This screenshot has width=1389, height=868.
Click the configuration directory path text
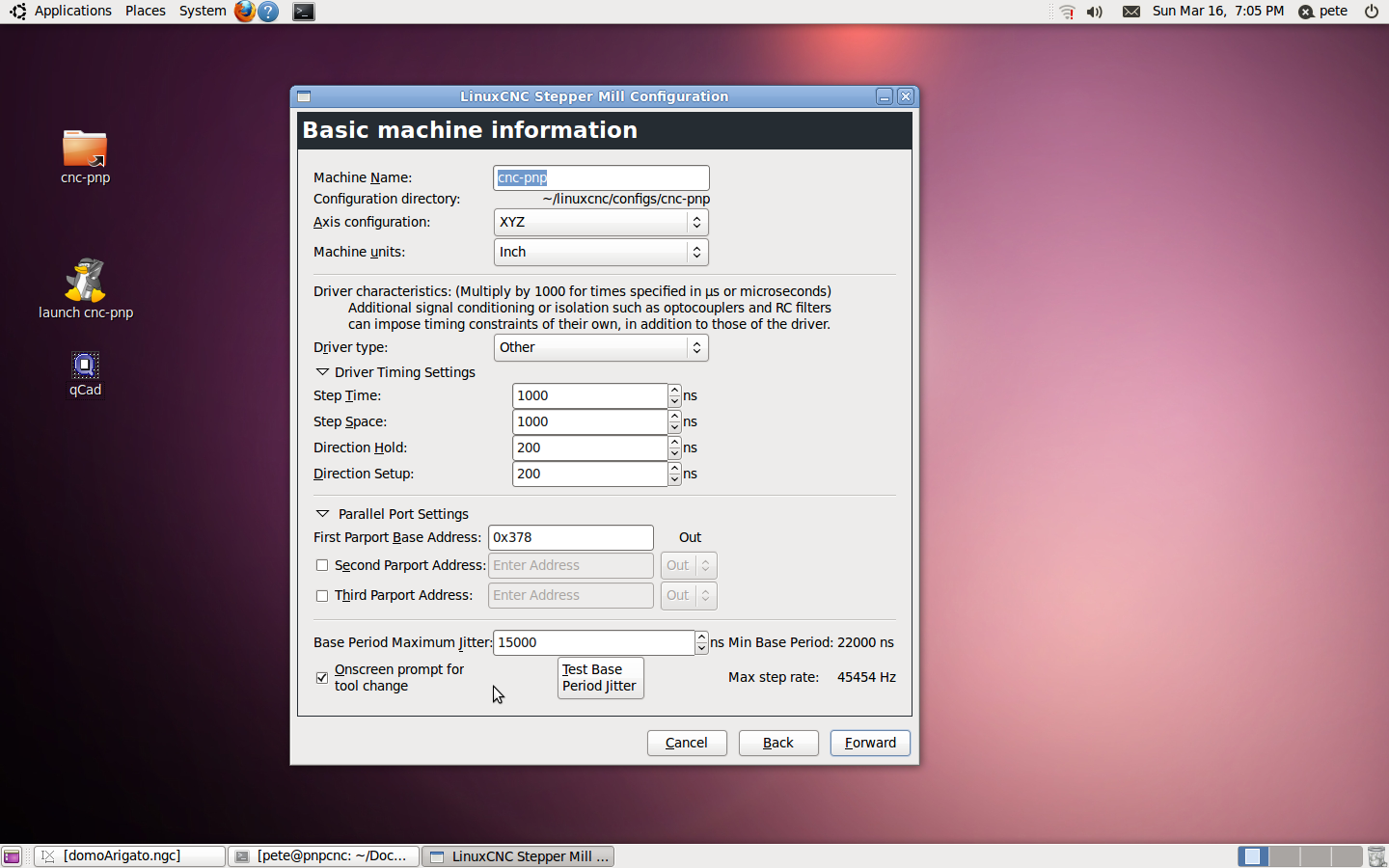coord(626,199)
